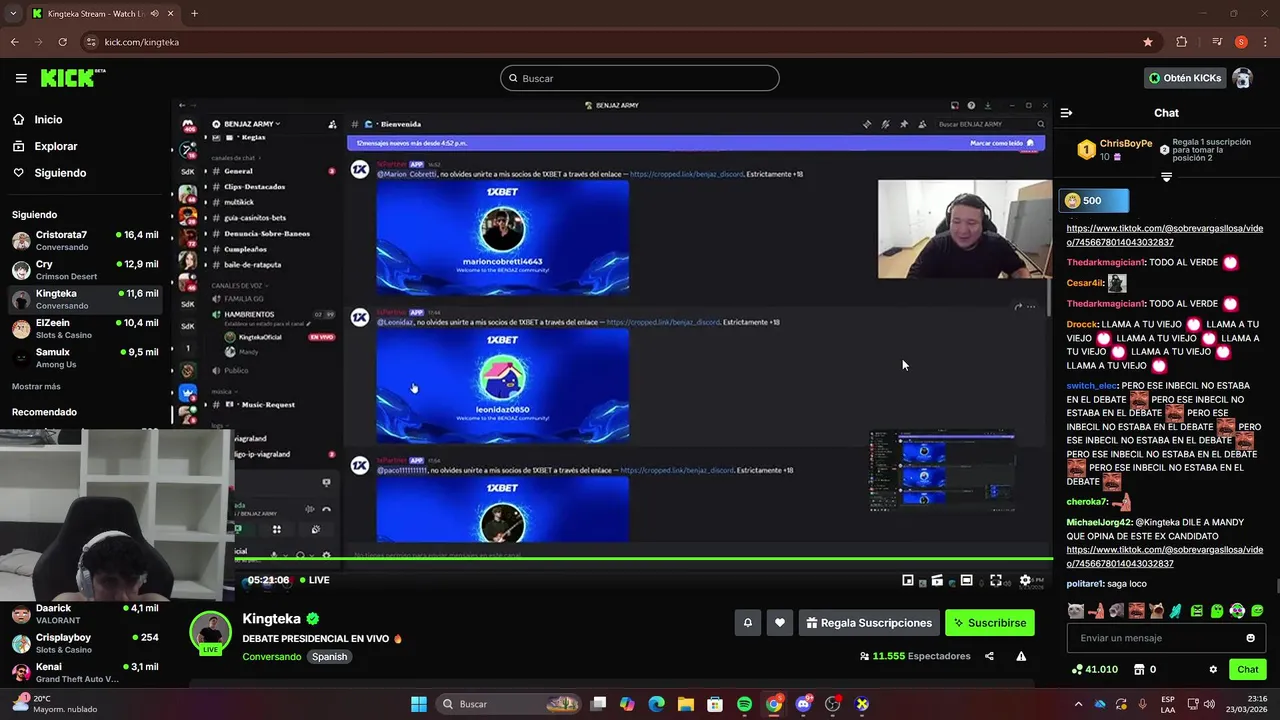Open the player settings gear

(x=1024, y=580)
